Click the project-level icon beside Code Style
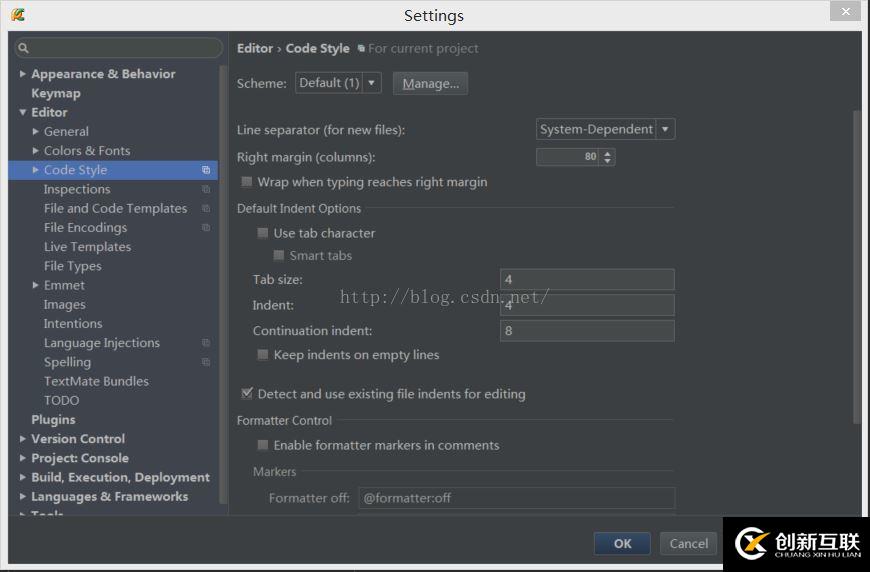 (206, 170)
